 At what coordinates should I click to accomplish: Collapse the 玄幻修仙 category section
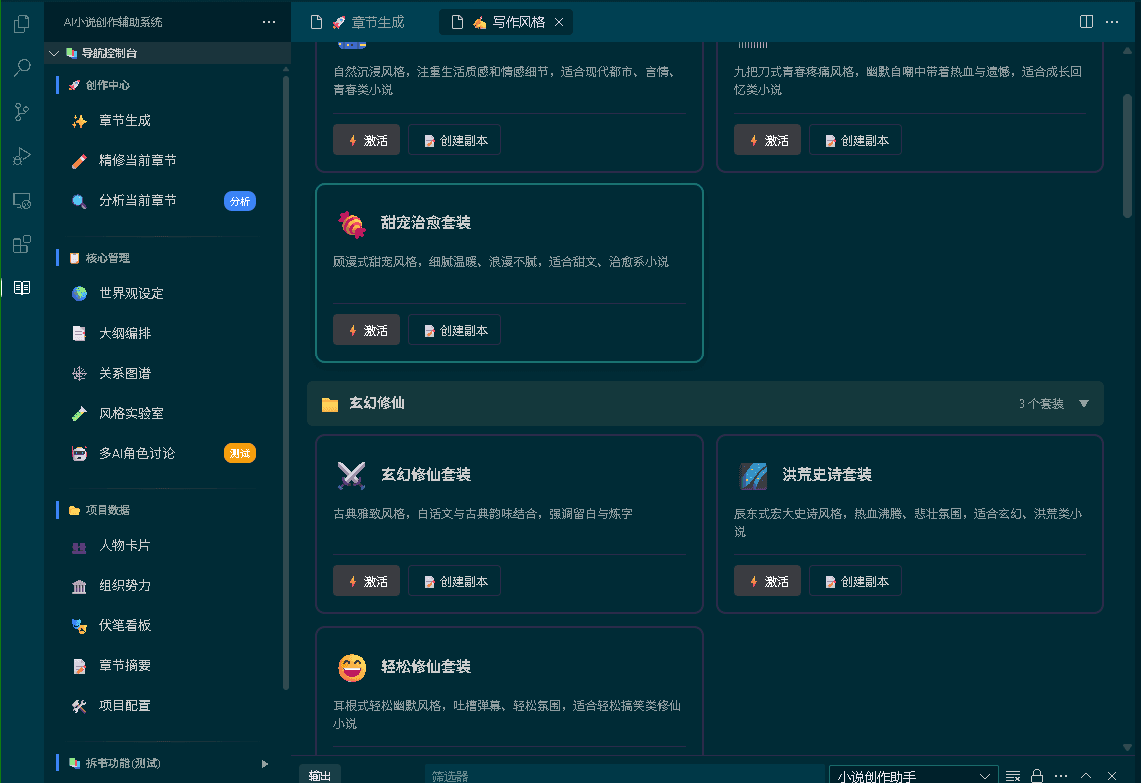pos(1084,404)
